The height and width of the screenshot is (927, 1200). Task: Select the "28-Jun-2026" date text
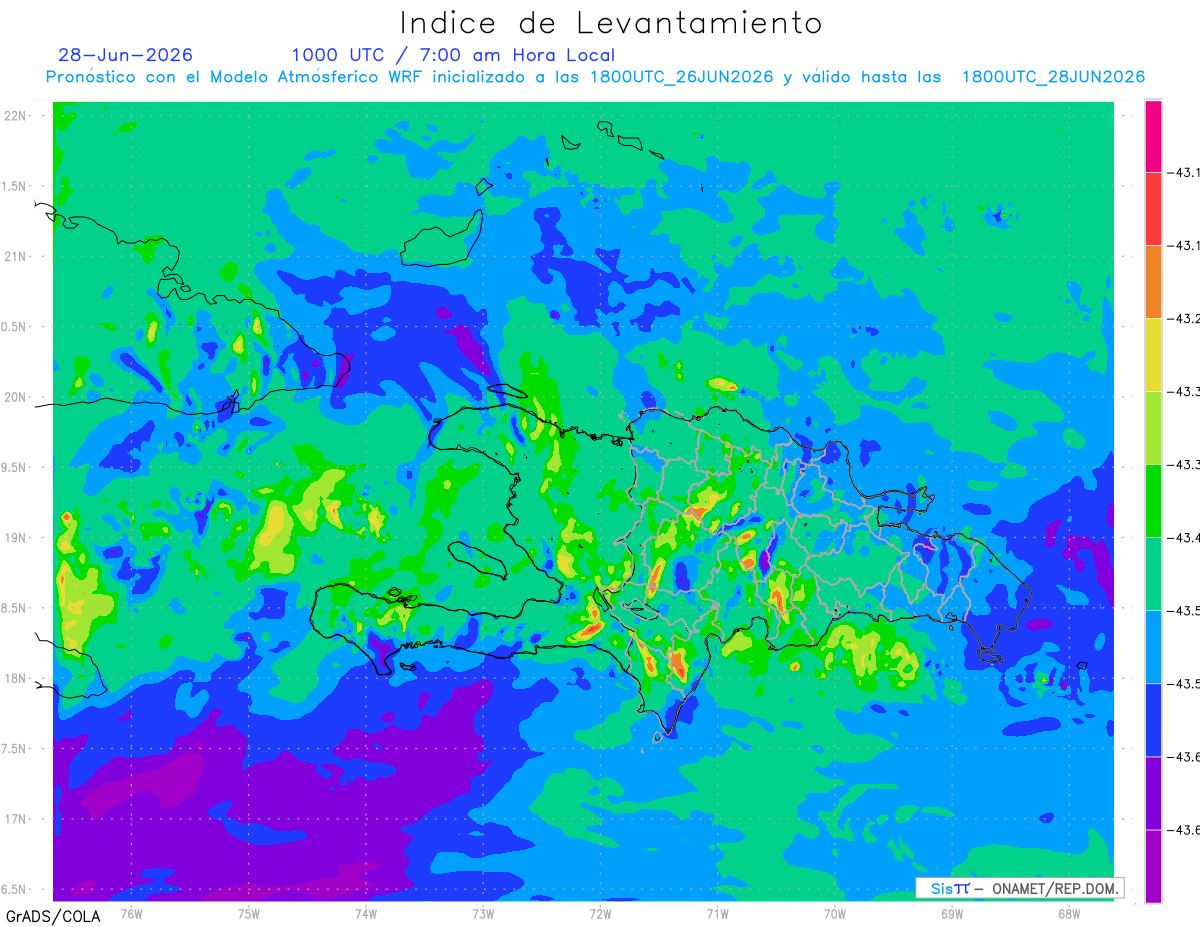tap(125, 55)
